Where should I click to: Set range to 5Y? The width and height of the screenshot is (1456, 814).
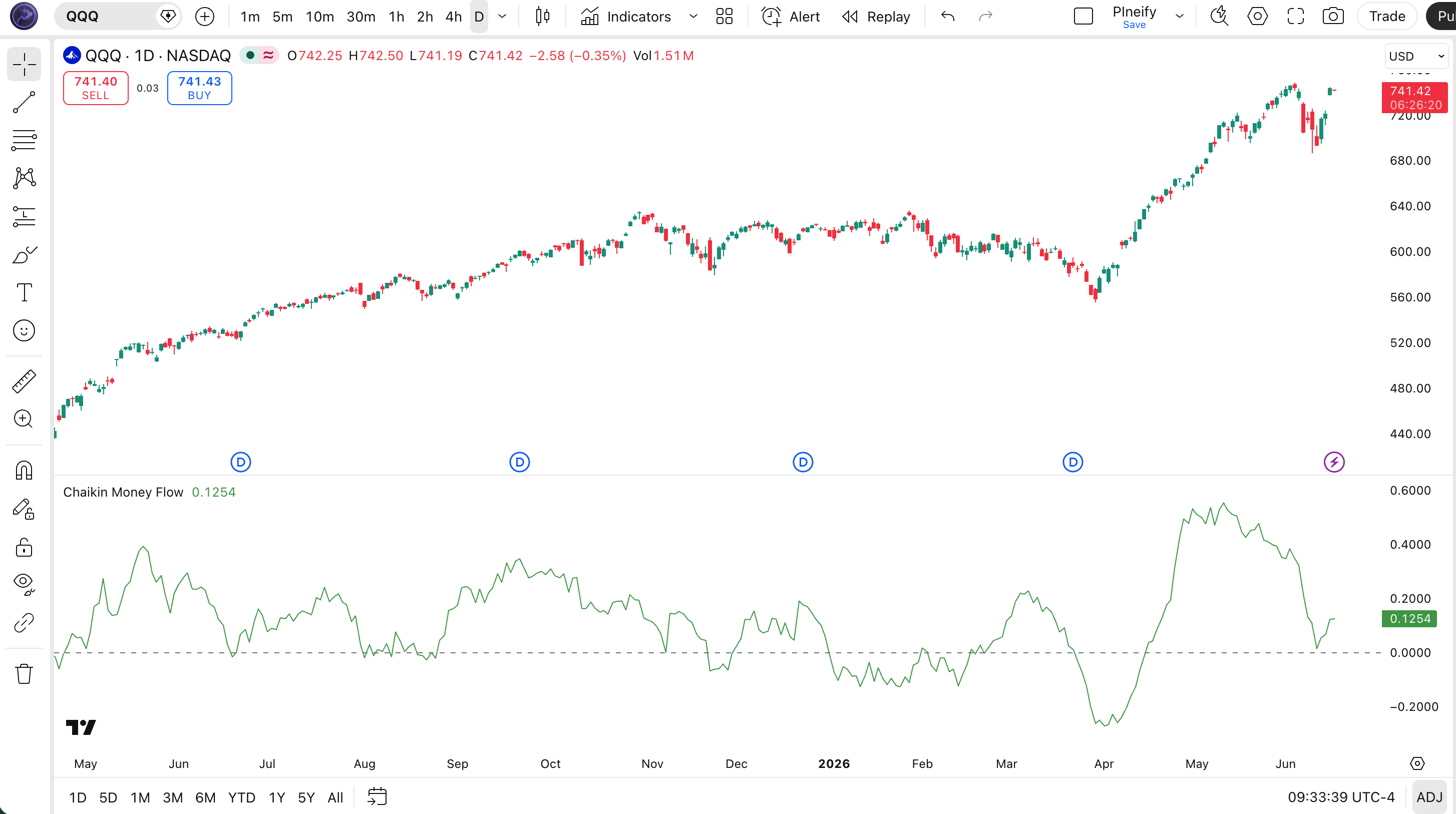click(x=306, y=797)
